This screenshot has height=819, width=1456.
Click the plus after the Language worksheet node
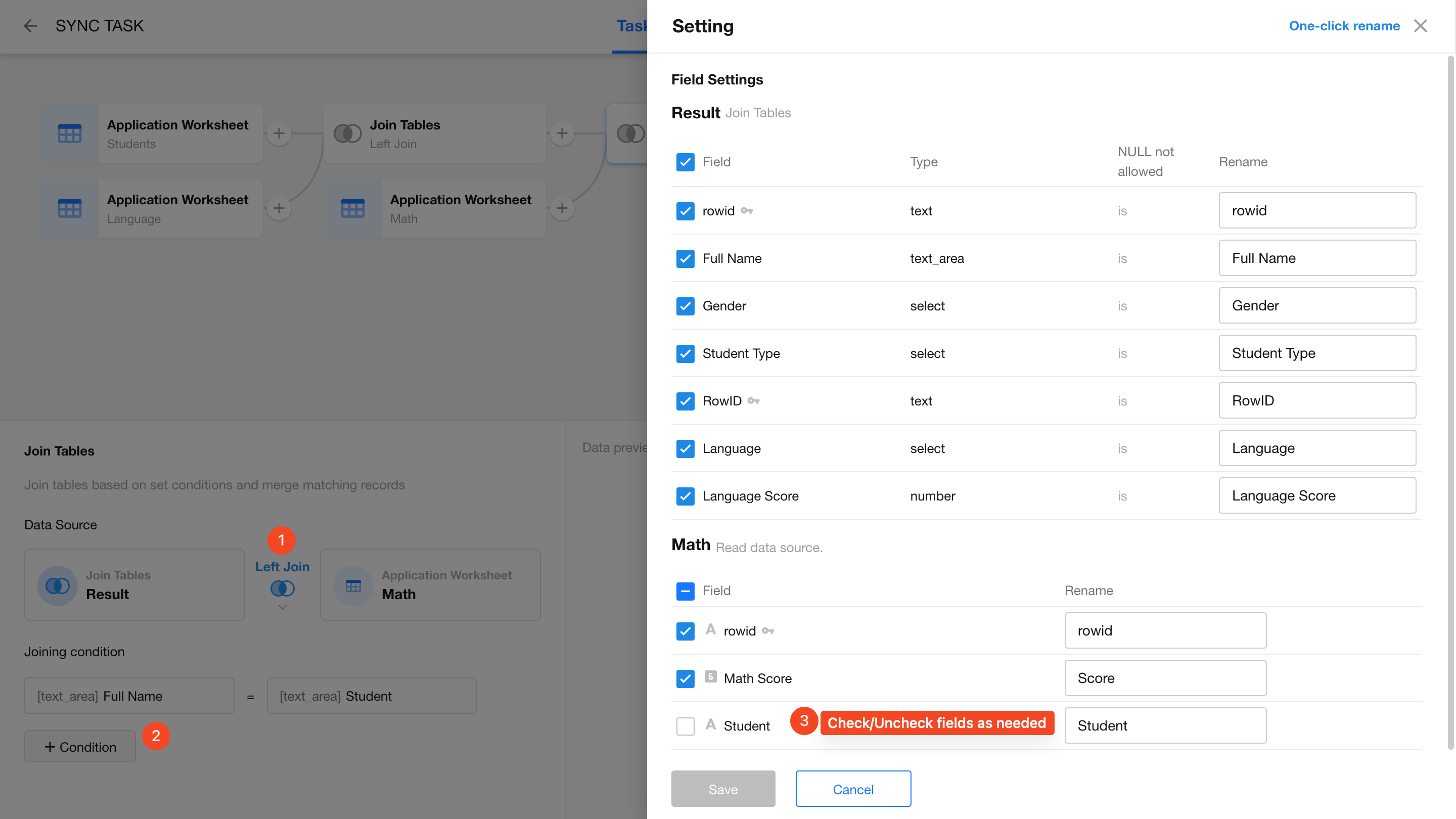[279, 208]
